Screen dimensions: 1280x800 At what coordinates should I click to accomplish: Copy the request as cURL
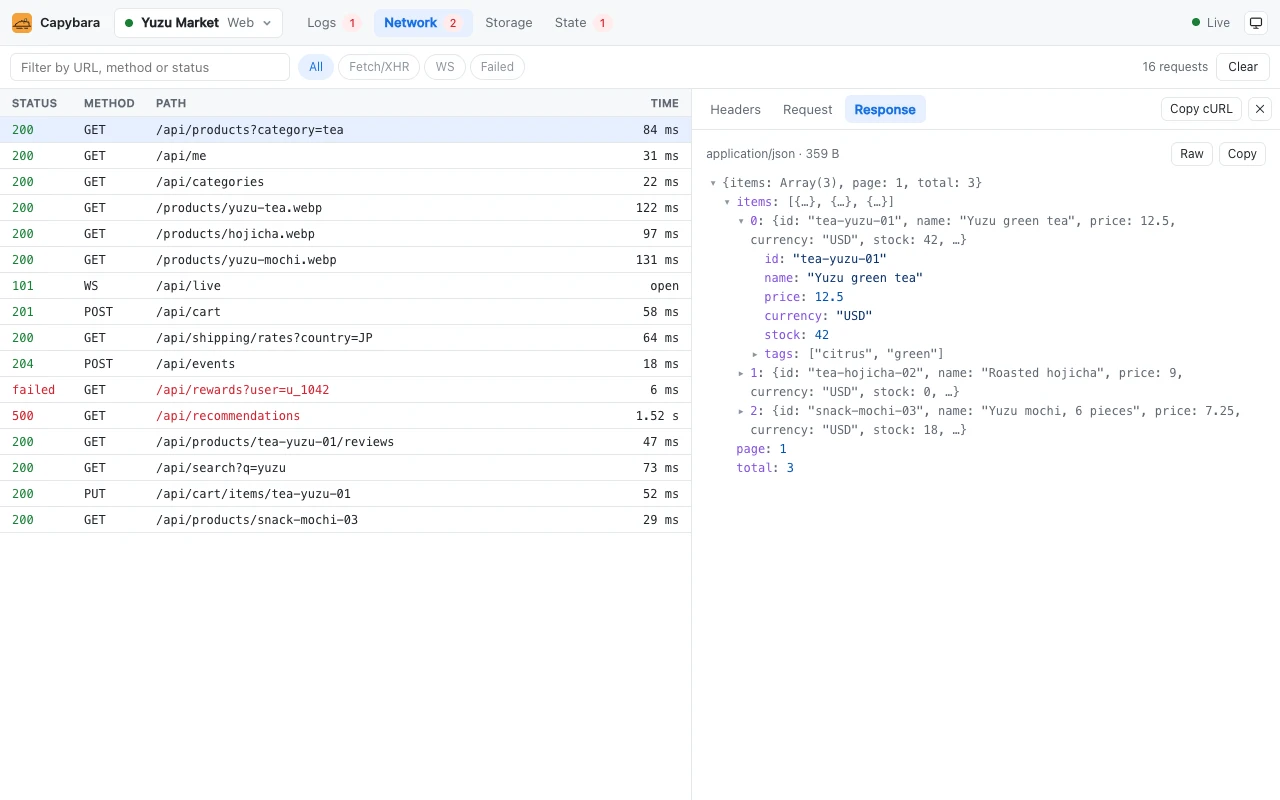click(1201, 109)
